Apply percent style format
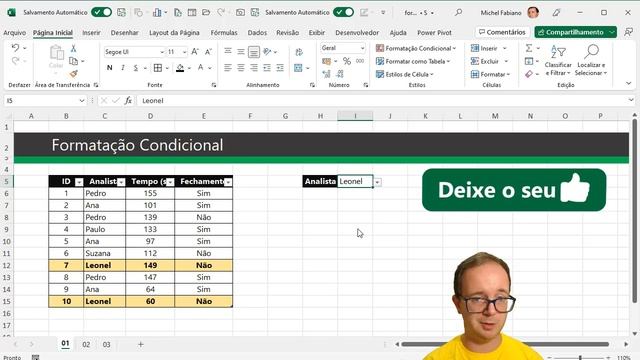 [x=347, y=61]
